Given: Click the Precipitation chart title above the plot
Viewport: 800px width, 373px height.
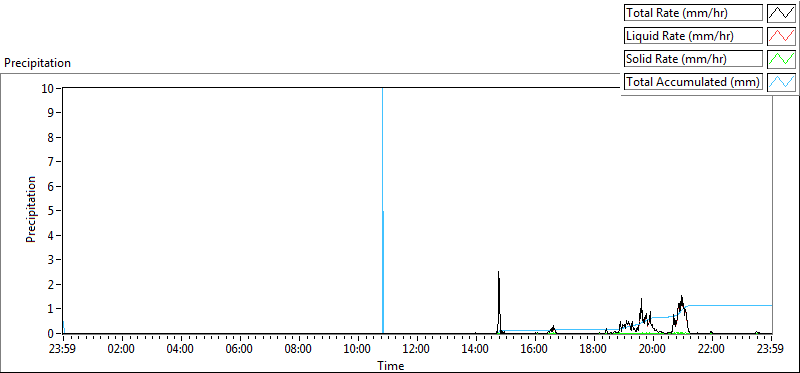Looking at the screenshot, I should coord(37,63).
